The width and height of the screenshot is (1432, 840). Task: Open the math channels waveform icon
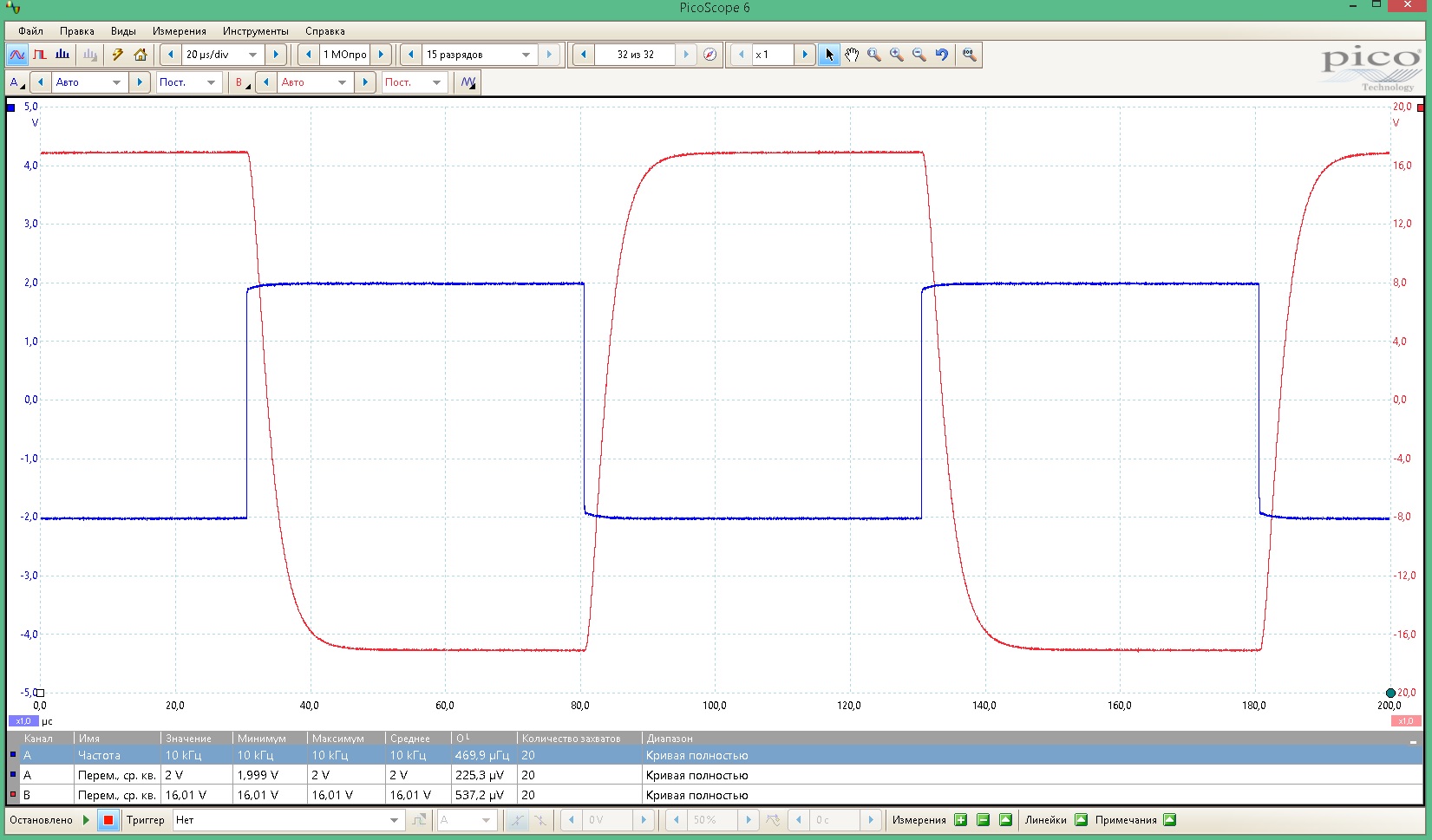468,82
